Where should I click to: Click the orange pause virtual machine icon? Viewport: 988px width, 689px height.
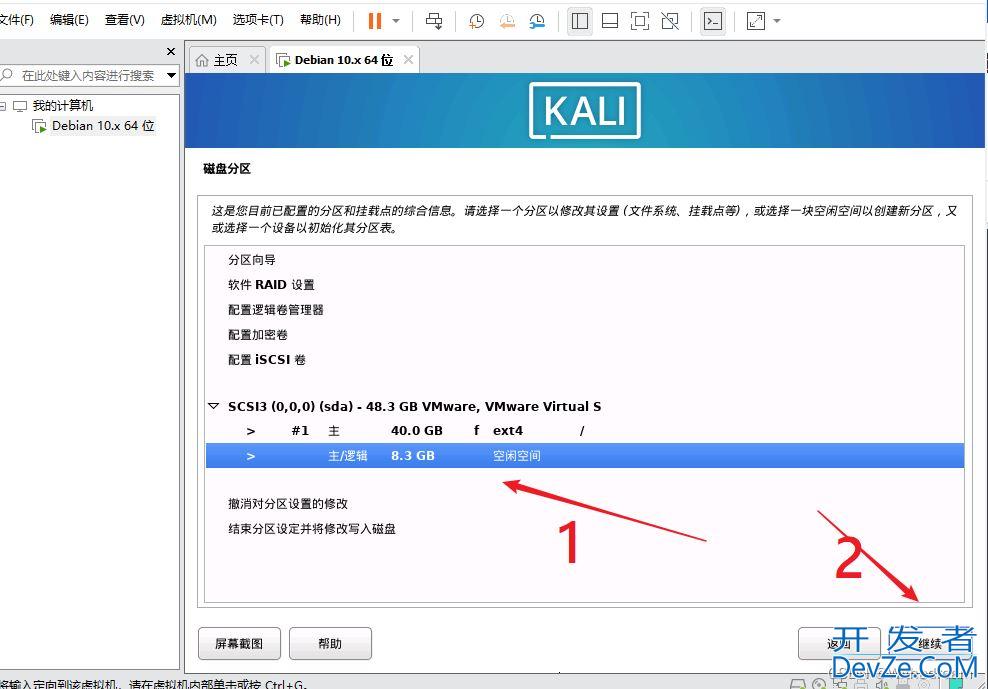pyautogui.click(x=375, y=21)
